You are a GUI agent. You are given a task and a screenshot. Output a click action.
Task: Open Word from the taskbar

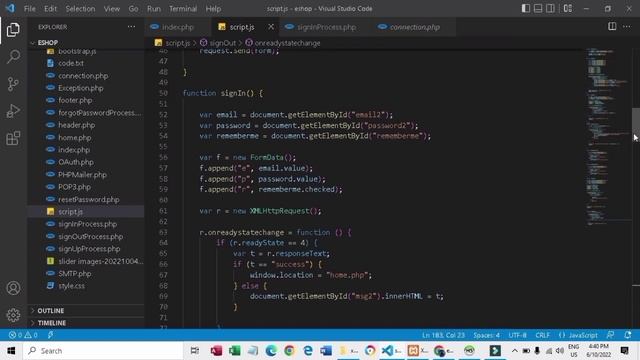click(x=326, y=351)
